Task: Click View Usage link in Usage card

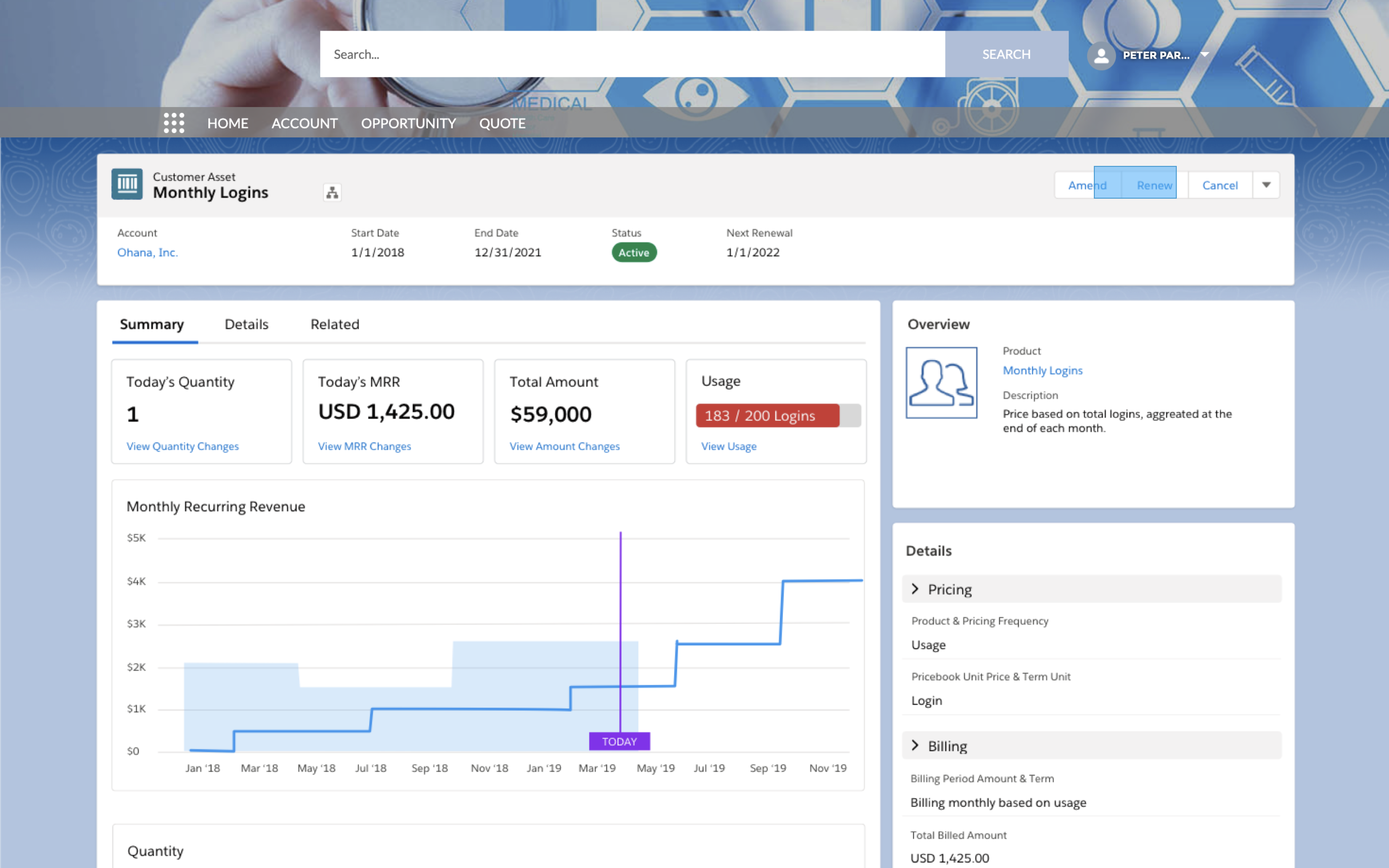Action: [x=728, y=445]
